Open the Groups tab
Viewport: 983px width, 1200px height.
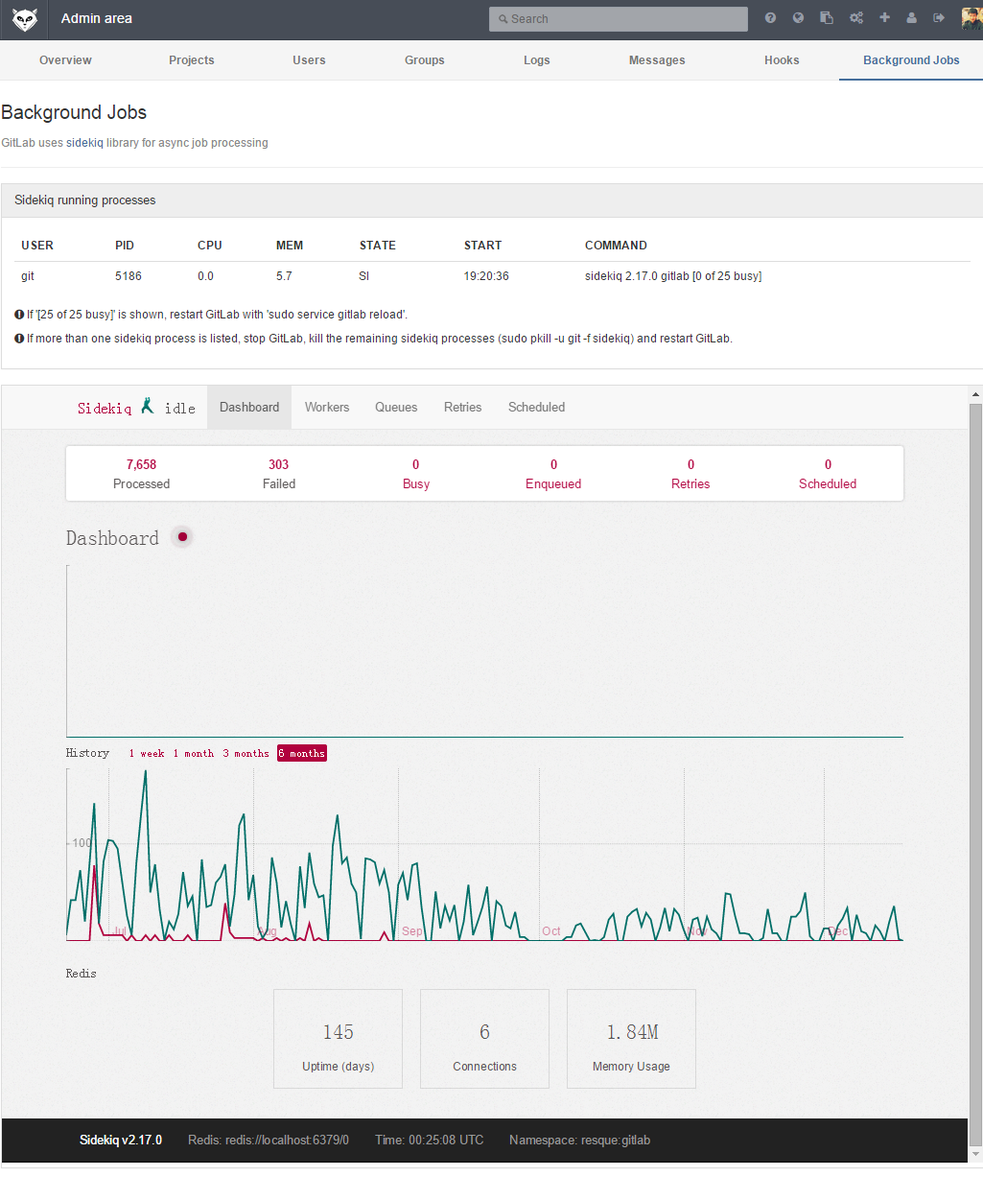pos(424,60)
